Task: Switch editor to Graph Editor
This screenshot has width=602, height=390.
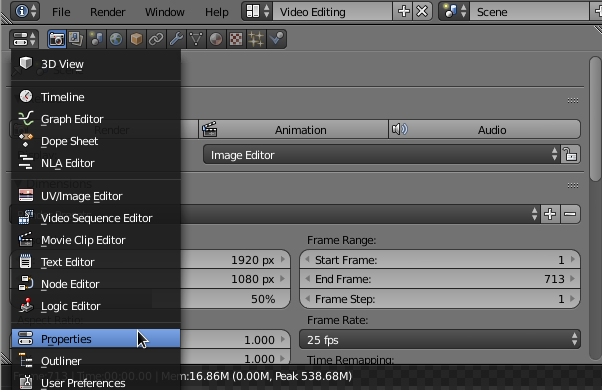Action: coord(96,119)
